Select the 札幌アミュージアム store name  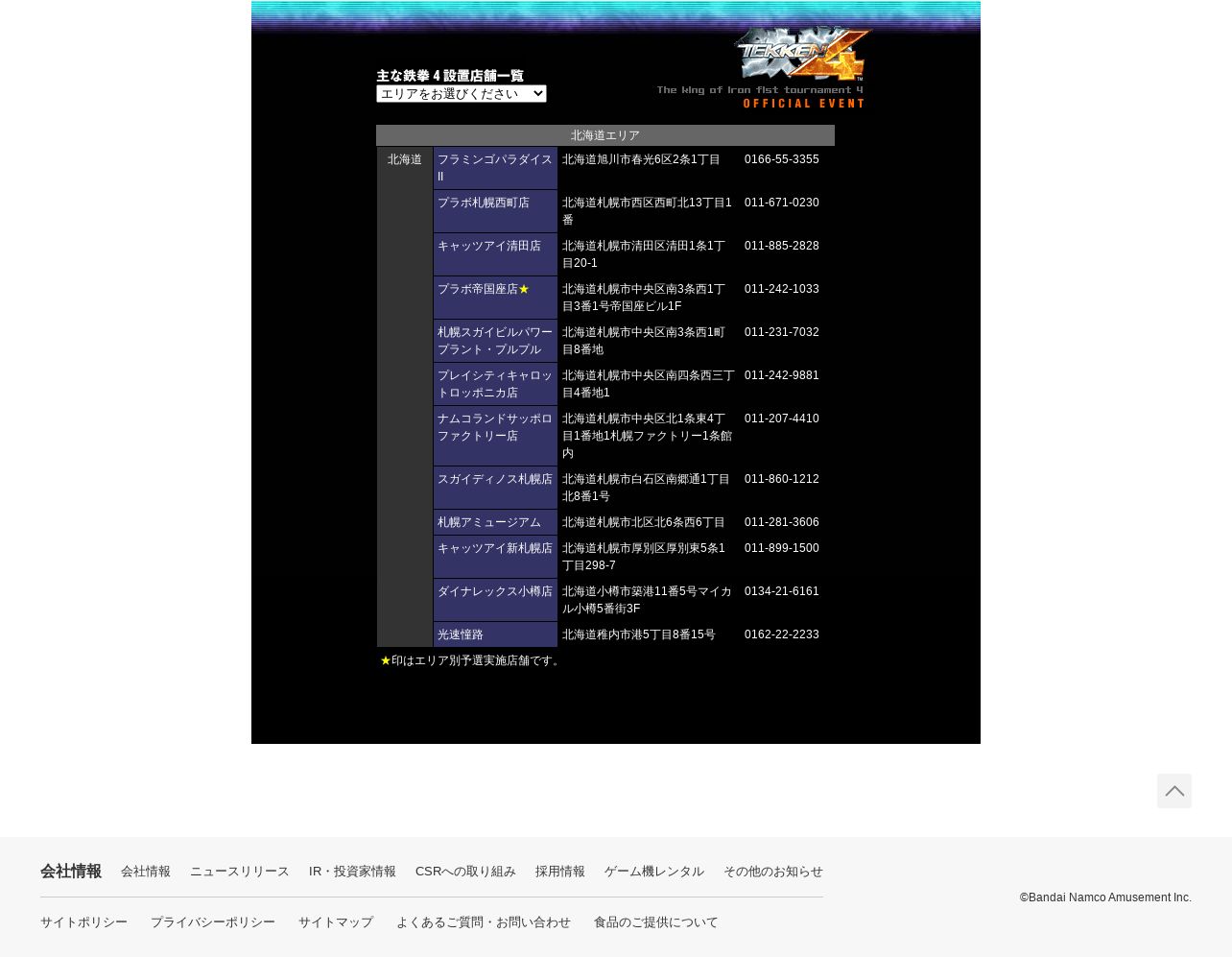[x=489, y=522]
